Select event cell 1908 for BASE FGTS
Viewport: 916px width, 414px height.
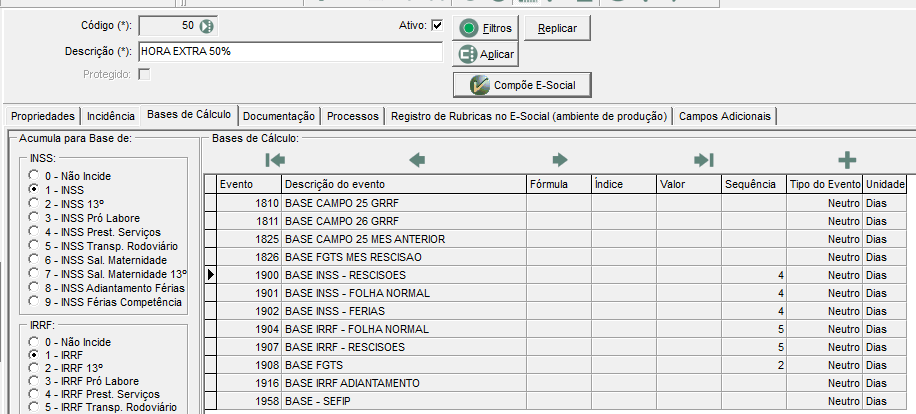point(249,366)
